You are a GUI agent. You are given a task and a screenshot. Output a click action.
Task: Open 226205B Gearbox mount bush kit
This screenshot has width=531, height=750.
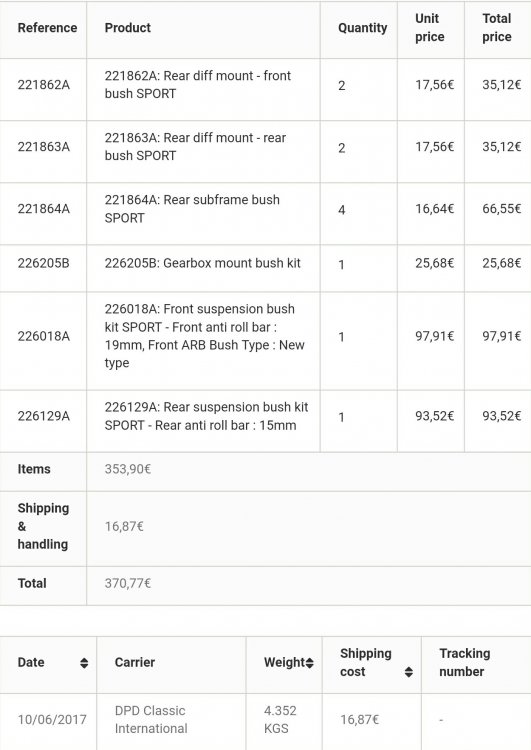(202, 263)
